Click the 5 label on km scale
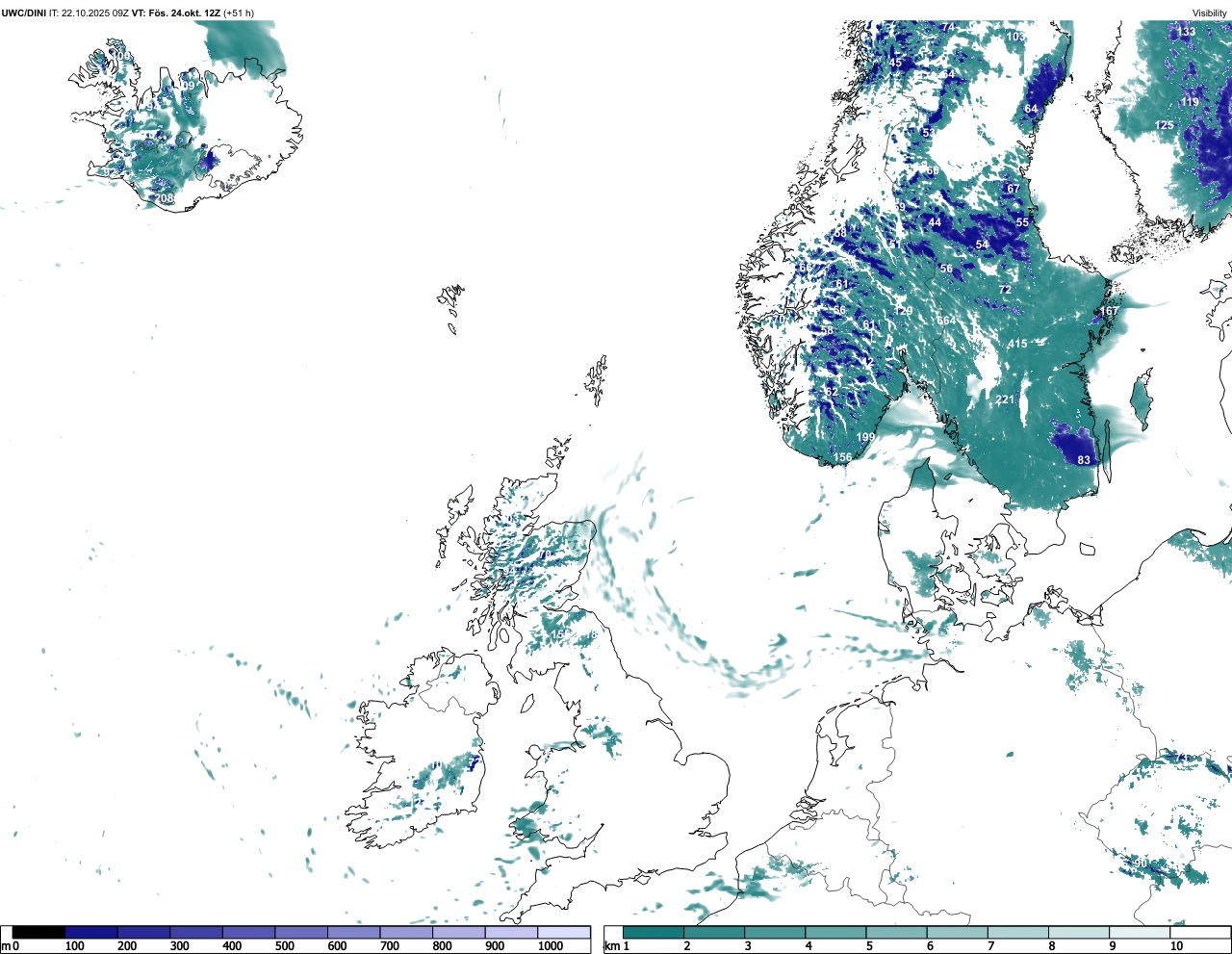This screenshot has width=1232, height=954. 869,946
